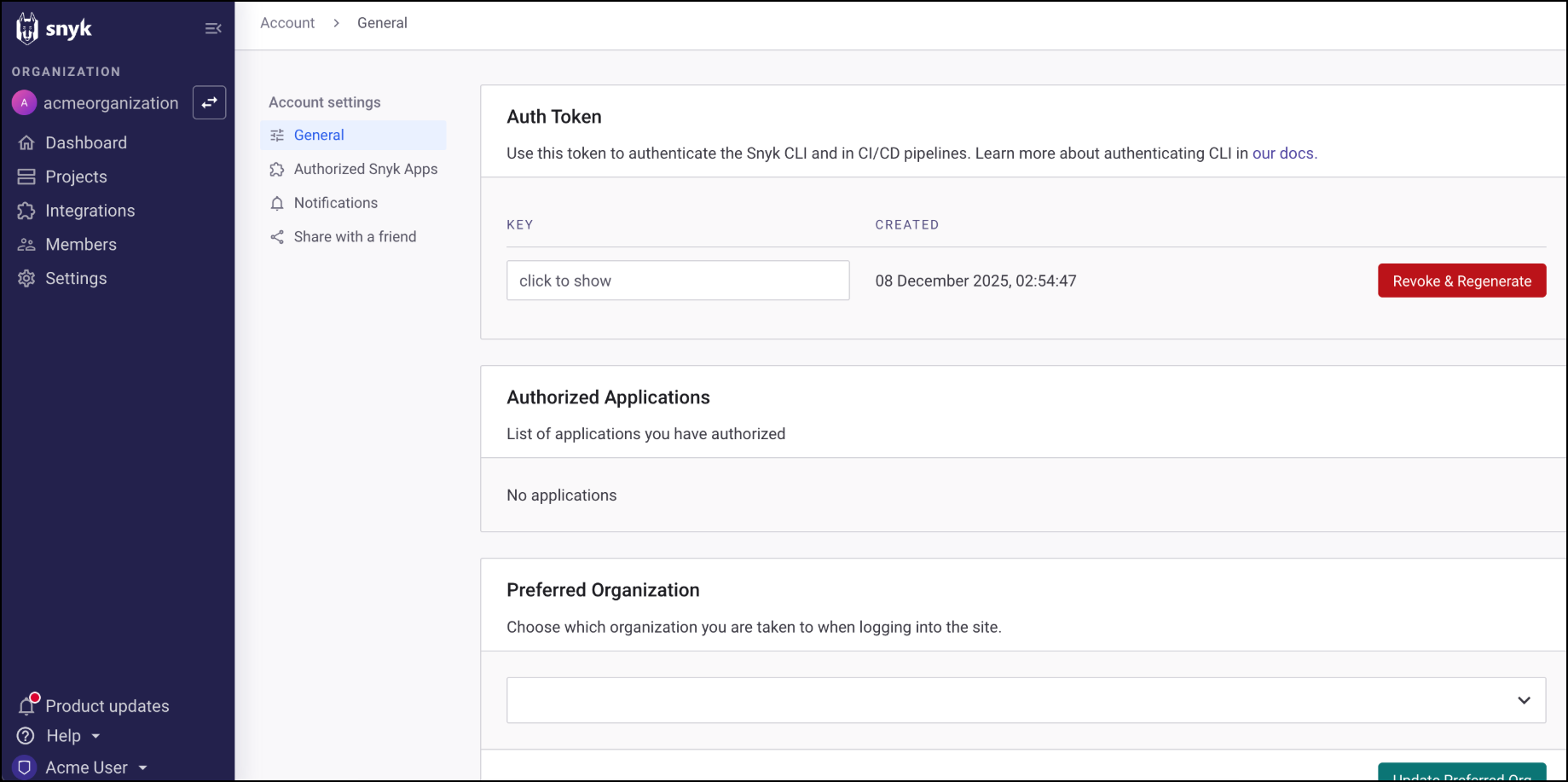Expand the Help dropdown menu
The width and height of the screenshot is (1568, 782).
(95, 736)
